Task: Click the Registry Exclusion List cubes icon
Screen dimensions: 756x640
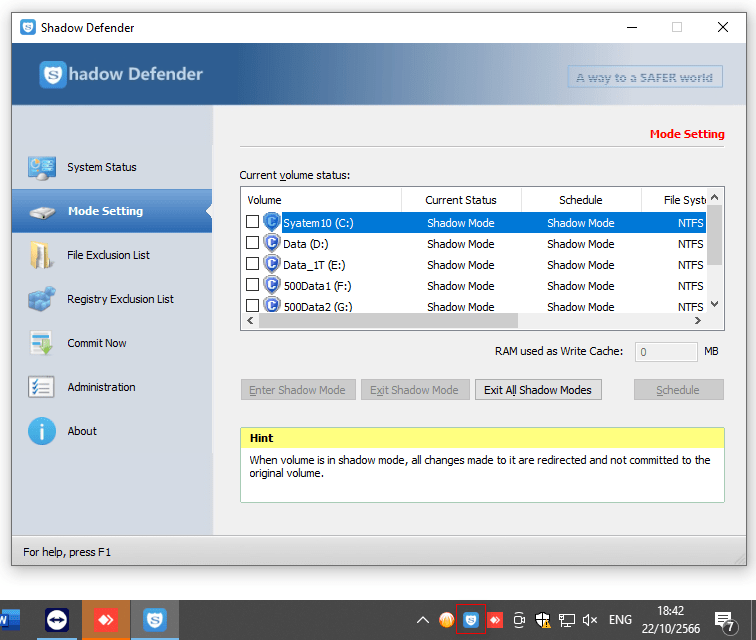Action: [41, 299]
